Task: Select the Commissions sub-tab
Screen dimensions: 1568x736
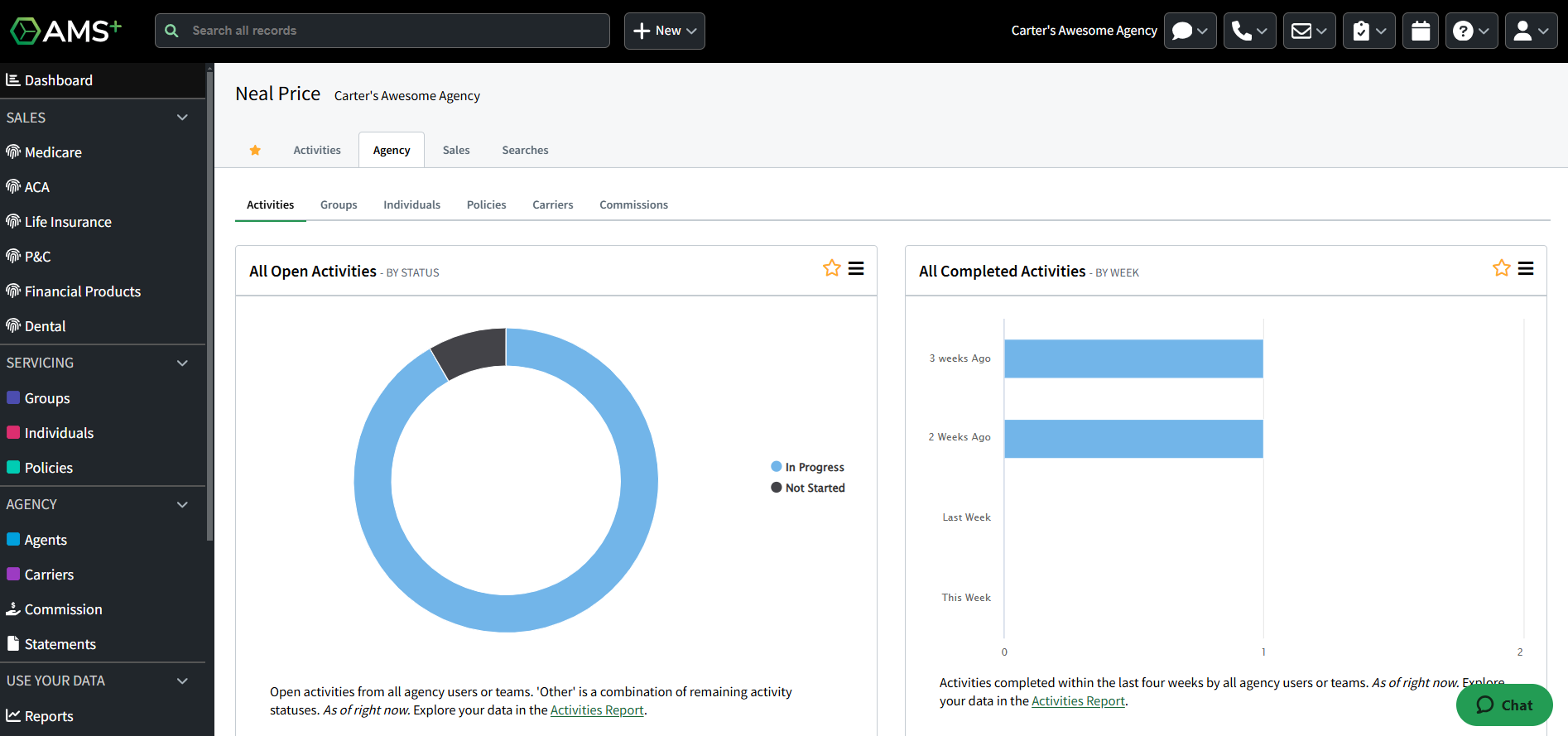Action: 633,204
